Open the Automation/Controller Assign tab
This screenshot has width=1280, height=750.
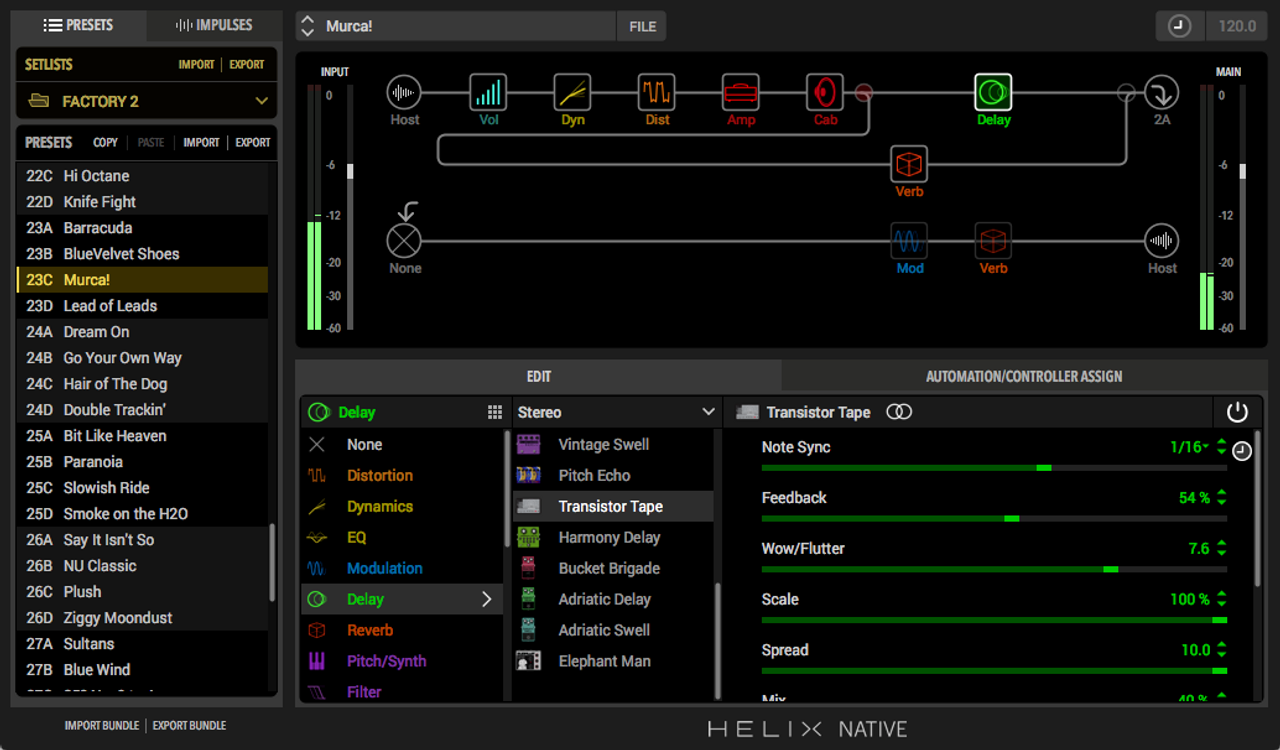click(x=1024, y=376)
